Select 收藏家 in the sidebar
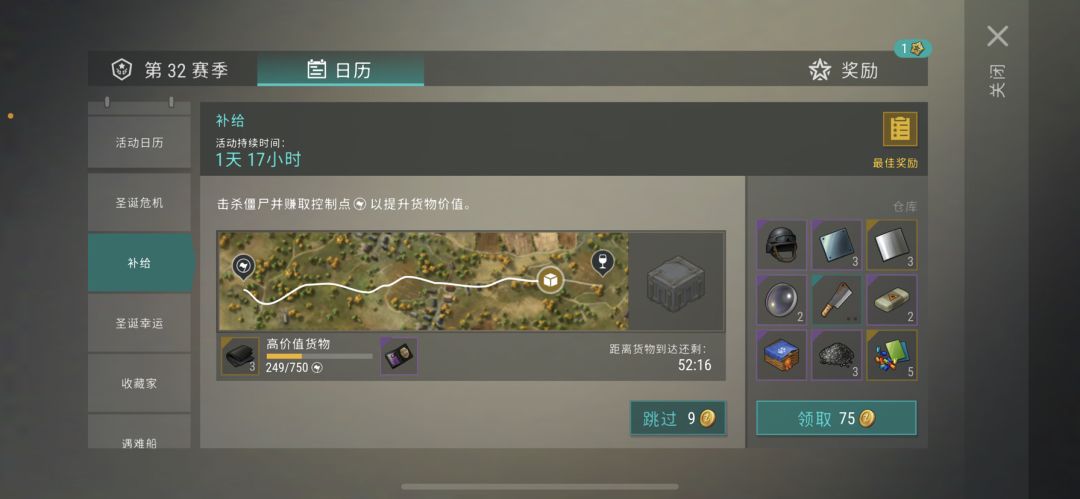The height and width of the screenshot is (499, 1080). coord(139,383)
